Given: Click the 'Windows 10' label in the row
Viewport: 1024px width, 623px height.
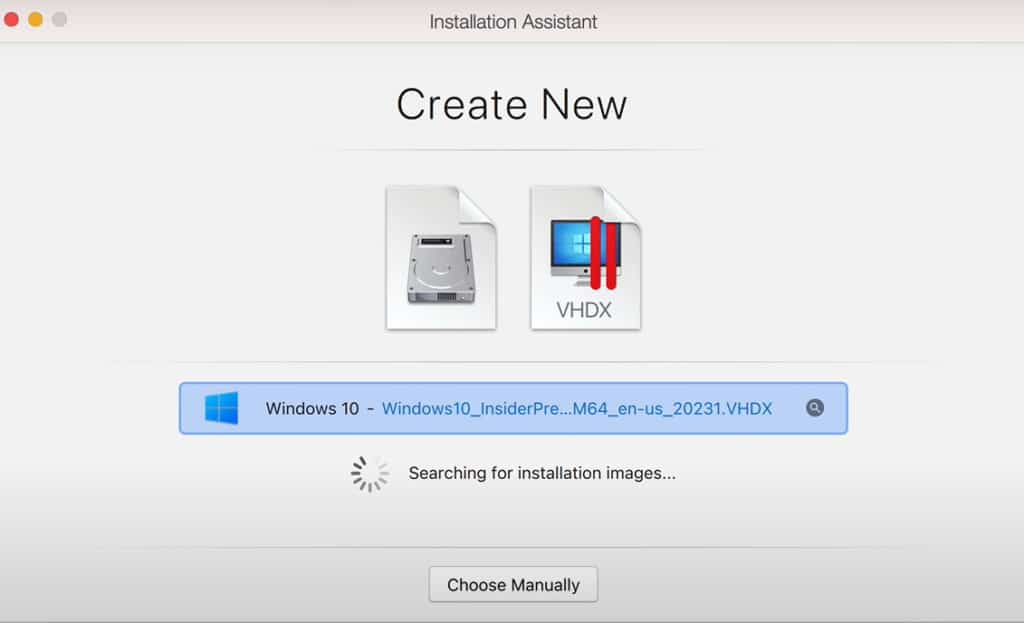Looking at the screenshot, I should (x=312, y=409).
